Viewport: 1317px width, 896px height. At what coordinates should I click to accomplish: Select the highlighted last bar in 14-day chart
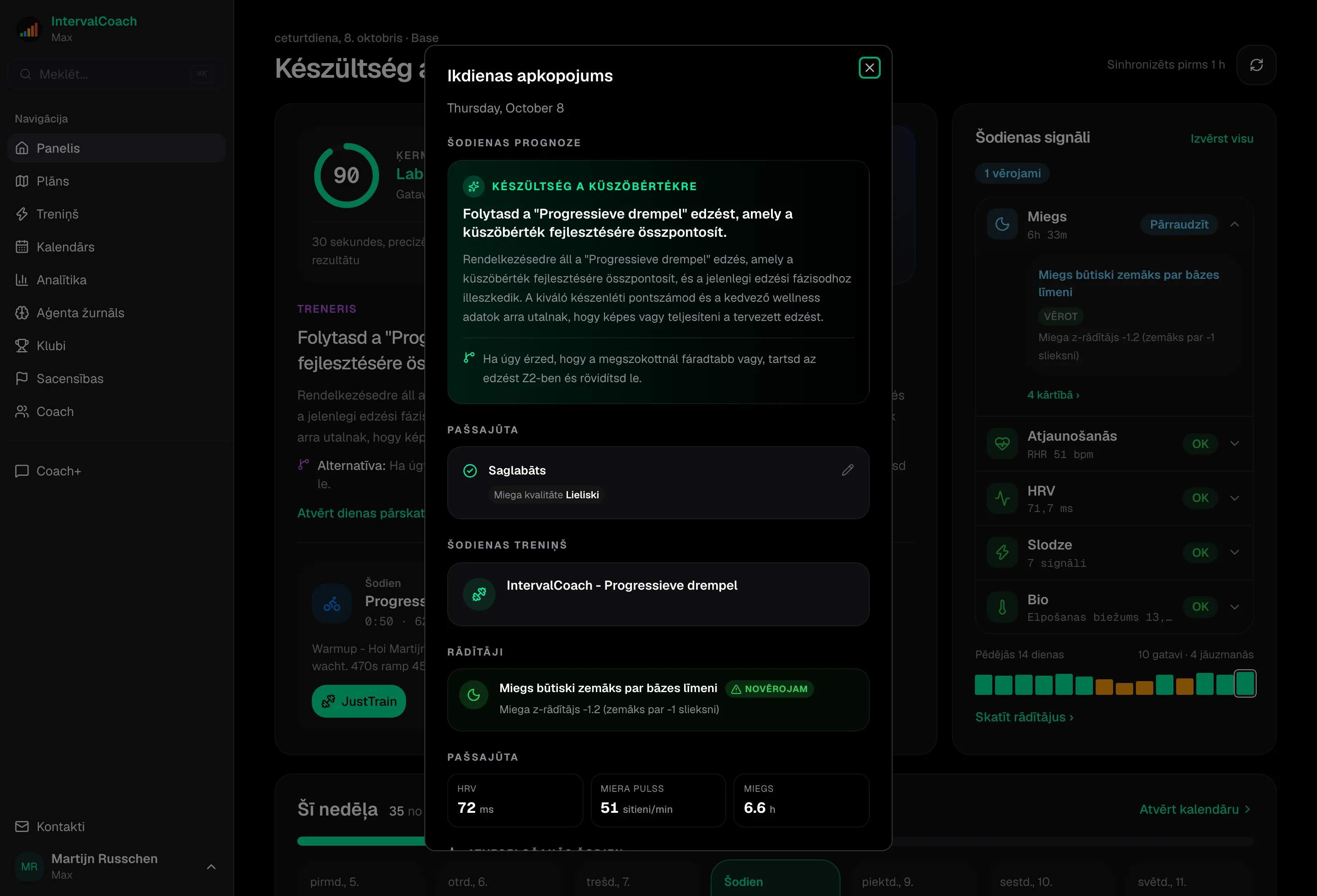tap(1245, 683)
